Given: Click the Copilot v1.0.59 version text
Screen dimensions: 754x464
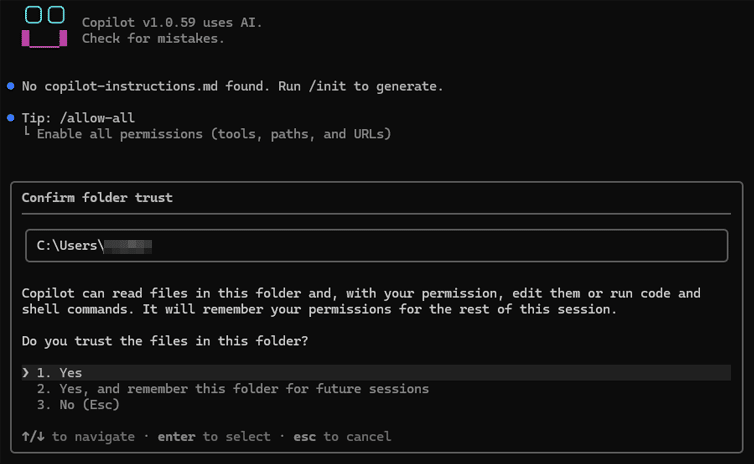Looking at the screenshot, I should [172, 23].
